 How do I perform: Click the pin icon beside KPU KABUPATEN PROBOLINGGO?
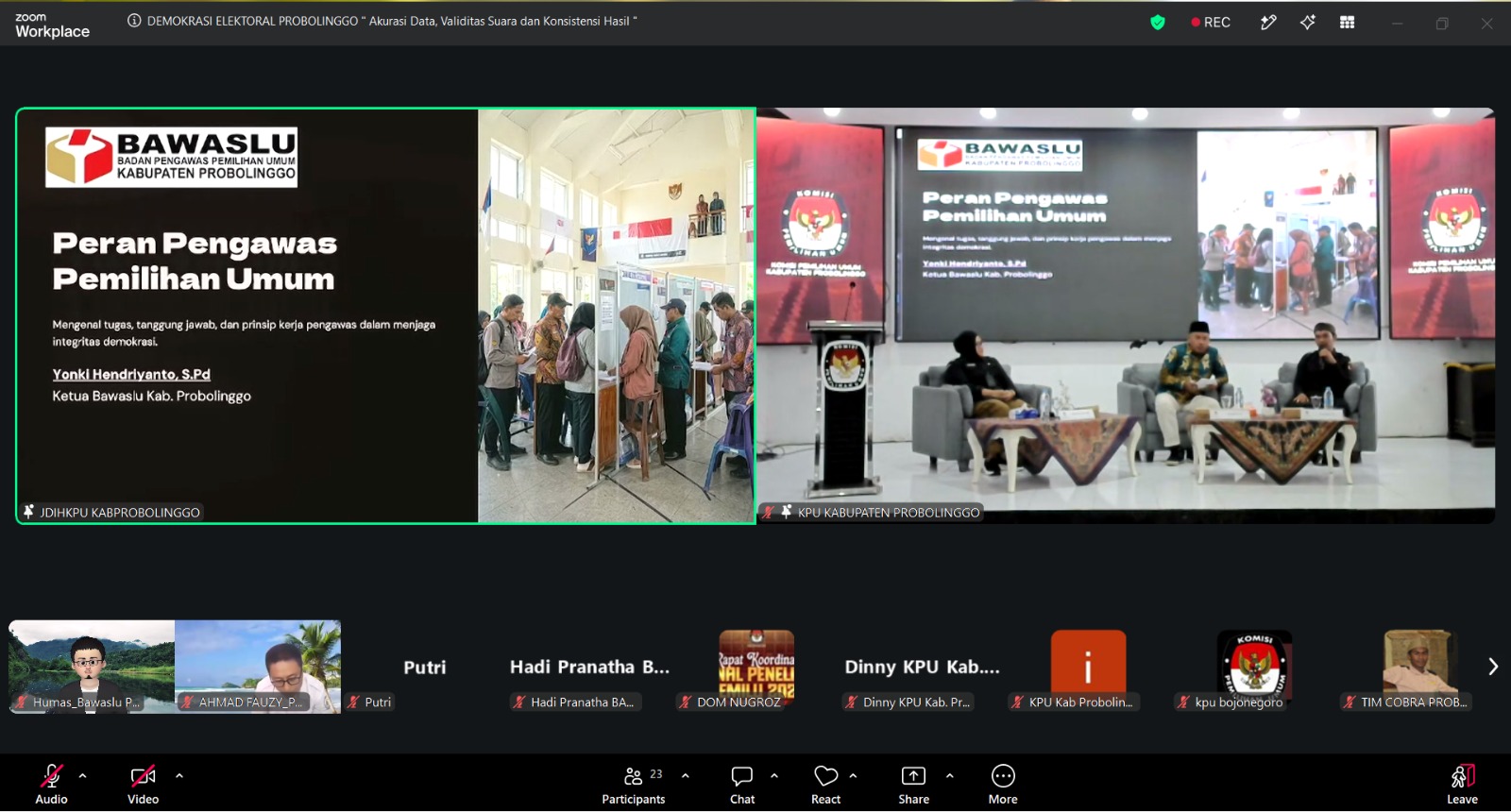tap(786, 512)
